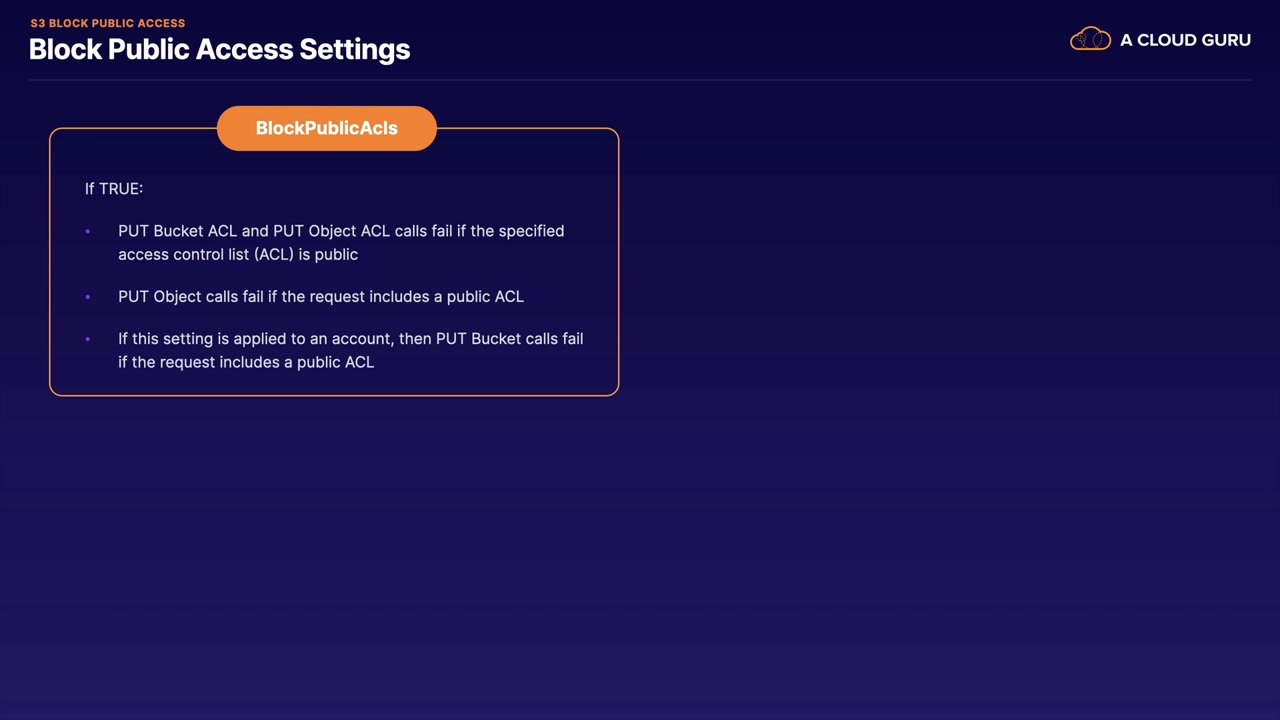Click the word Settings in the slide title
This screenshot has height=720, width=1280.
[x=355, y=49]
